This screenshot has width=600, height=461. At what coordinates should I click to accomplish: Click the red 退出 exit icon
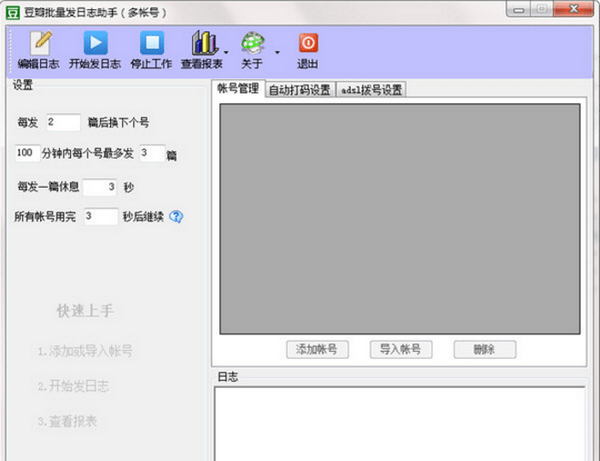point(308,50)
